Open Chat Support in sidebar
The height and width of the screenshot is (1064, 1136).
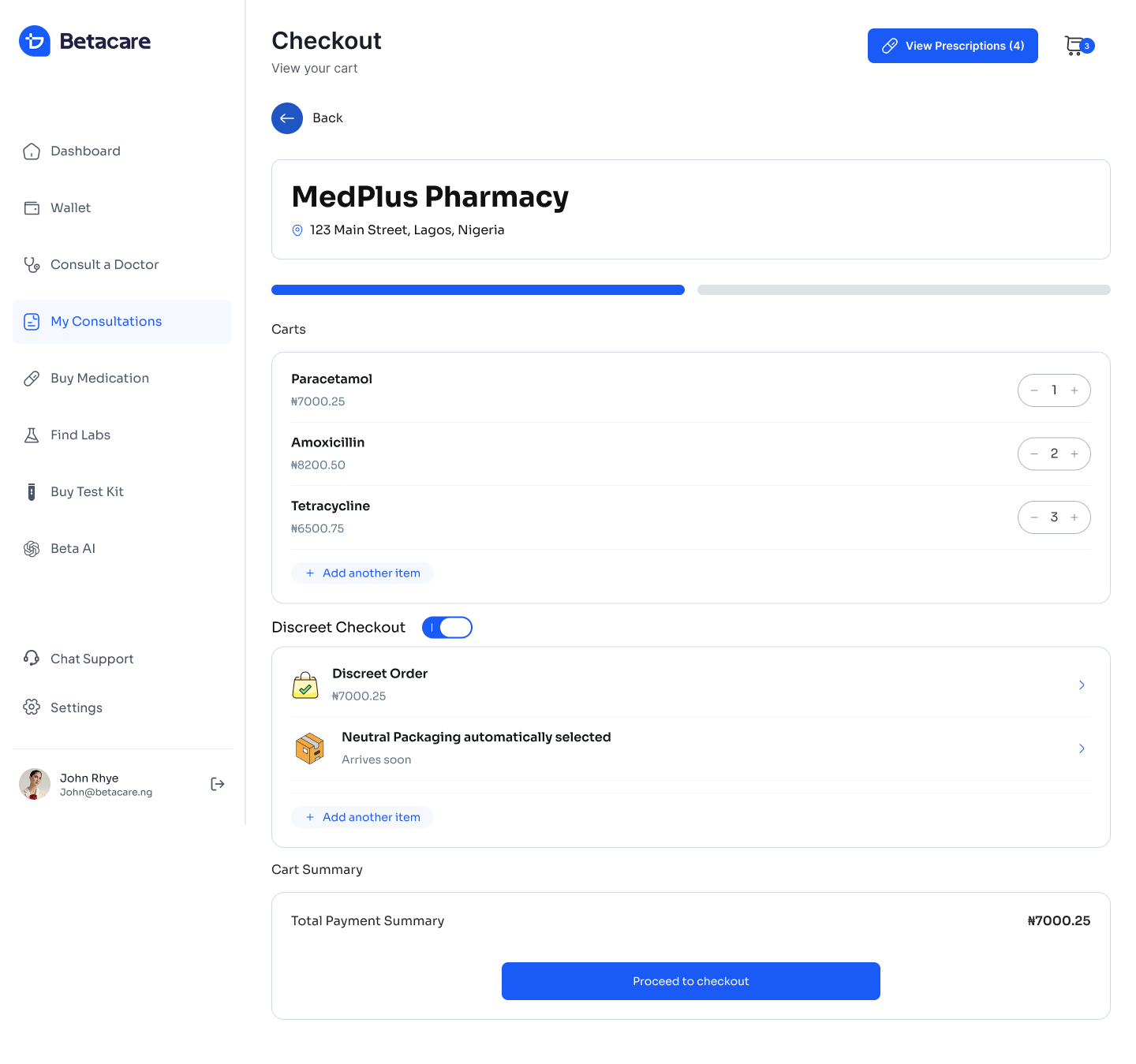pyautogui.click(x=122, y=659)
